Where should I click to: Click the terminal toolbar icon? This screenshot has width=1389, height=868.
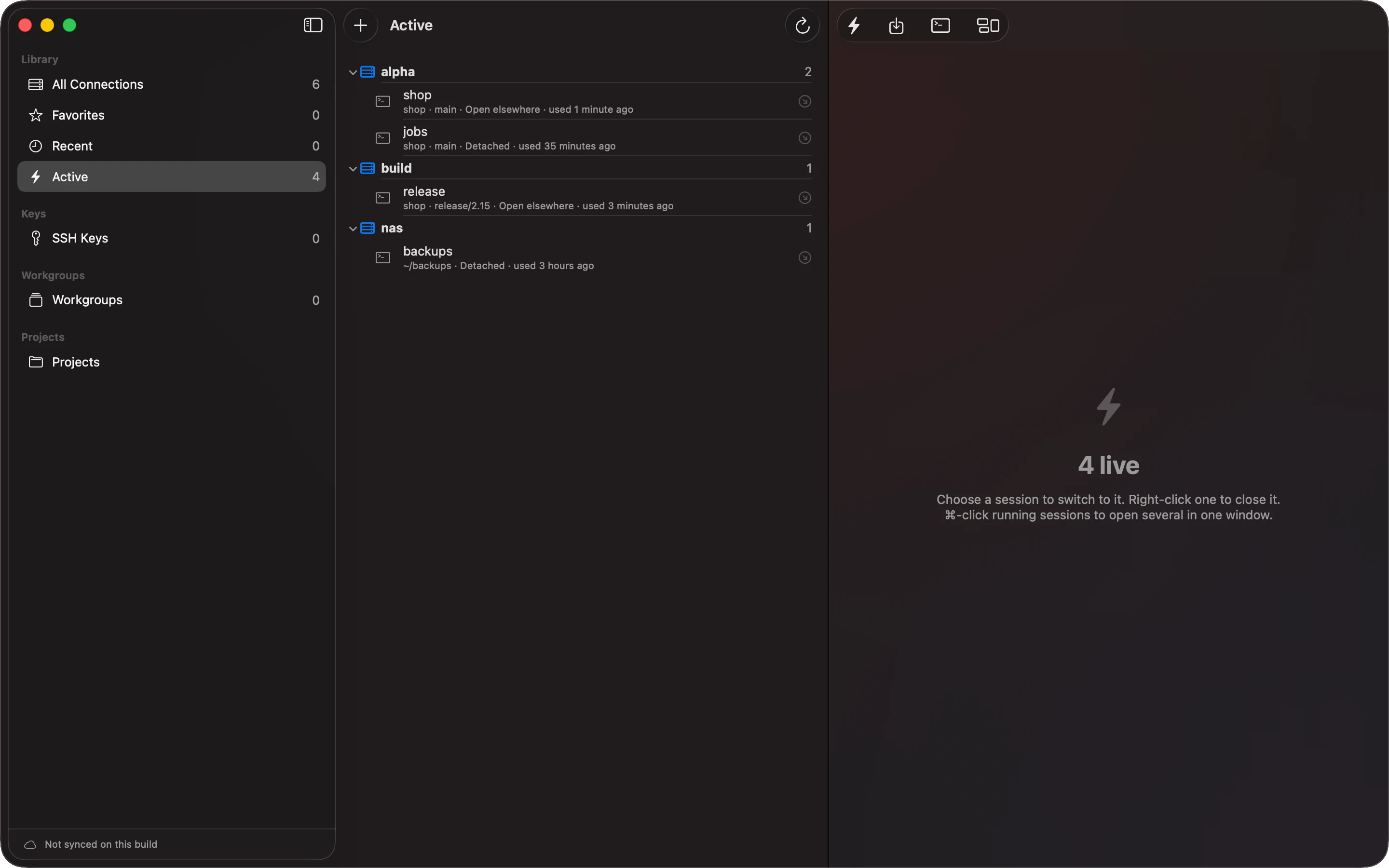coord(940,25)
